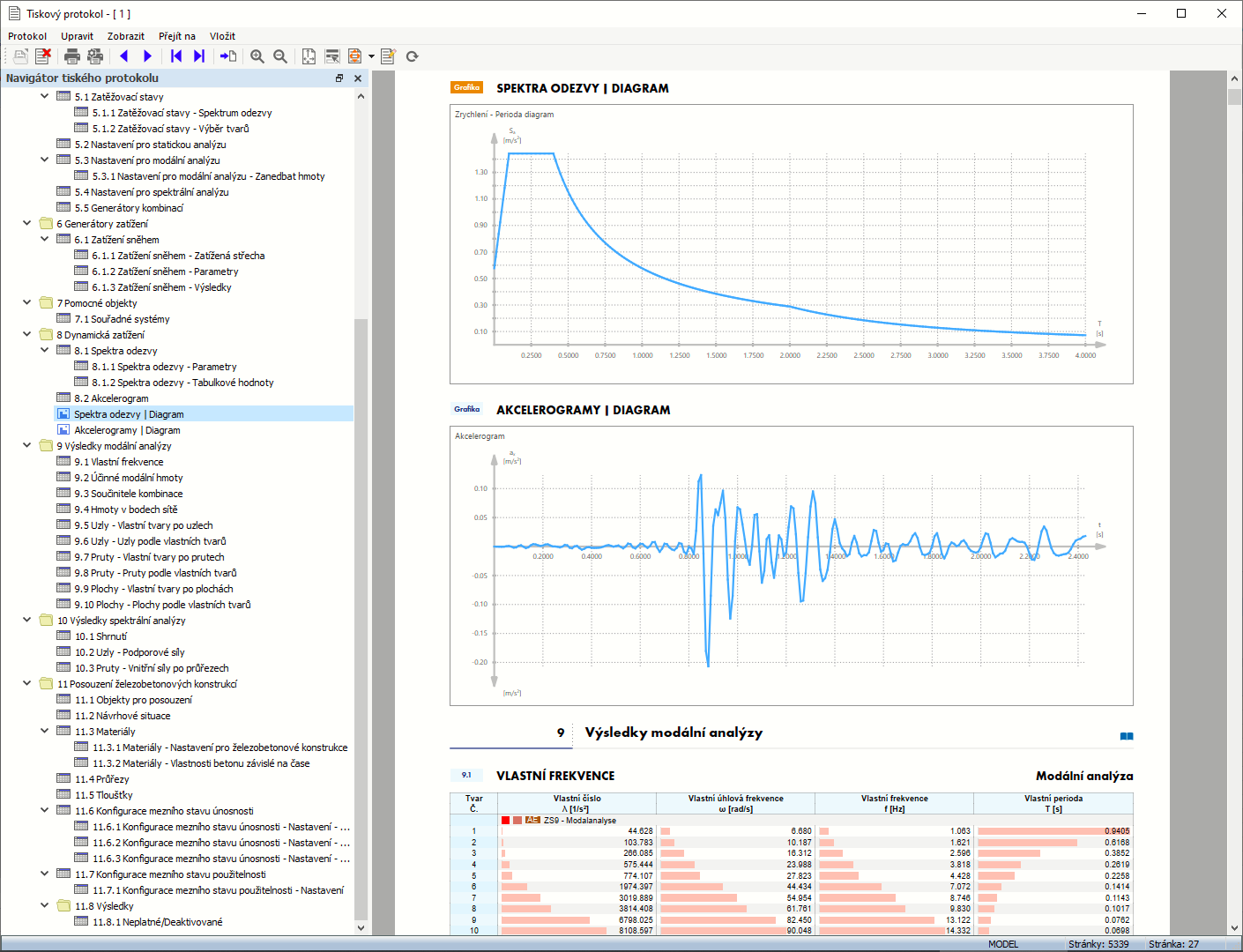Click the orange page layout icon
This screenshot has width=1243, height=952.
tap(354, 56)
